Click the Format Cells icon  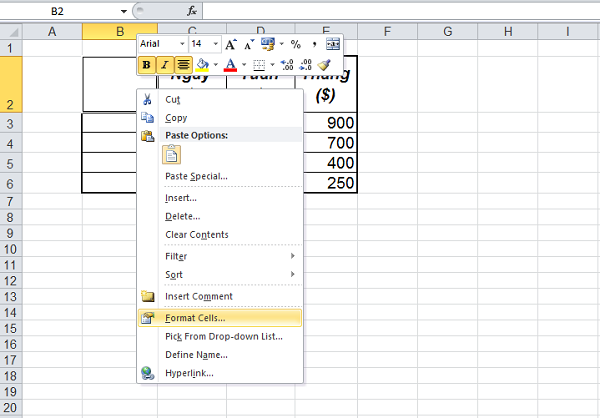147,318
